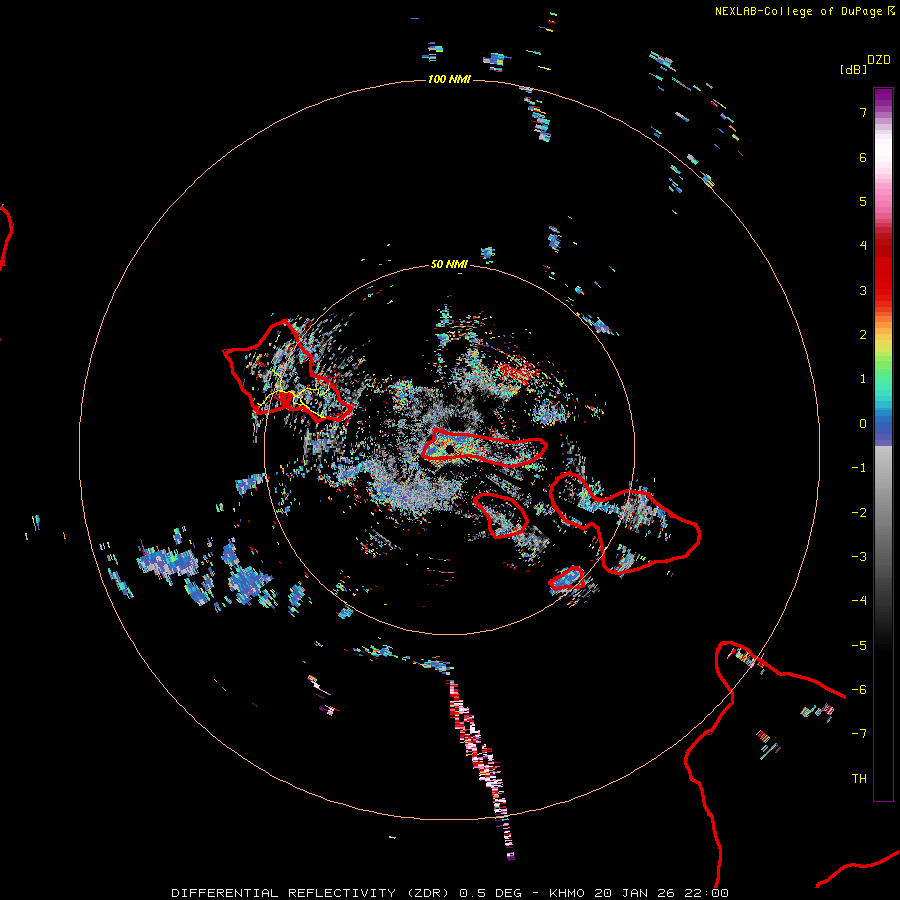This screenshot has height=900, width=900.
Task: Click the positive 5 value on the dB scale
Action: [863, 201]
